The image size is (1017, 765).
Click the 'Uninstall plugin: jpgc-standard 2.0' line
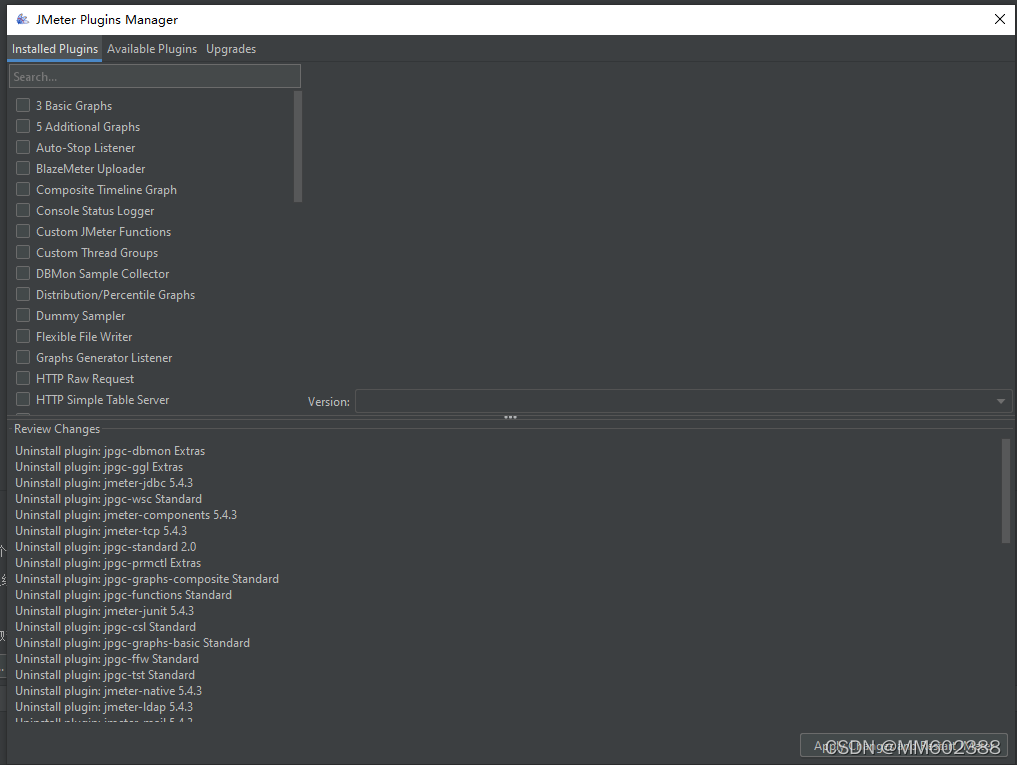[106, 547]
